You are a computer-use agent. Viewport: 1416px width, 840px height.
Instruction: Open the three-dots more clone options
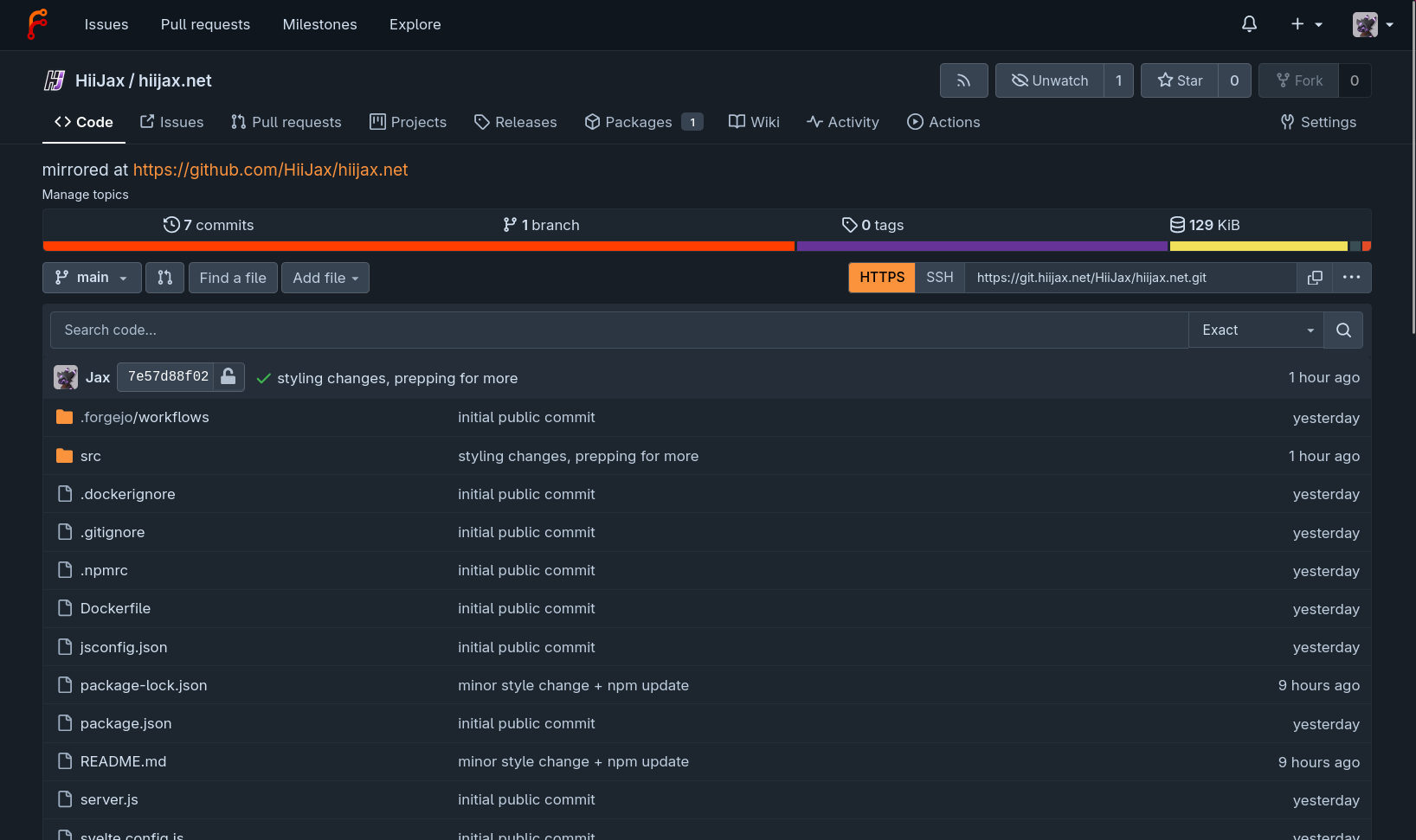pyautogui.click(x=1351, y=278)
